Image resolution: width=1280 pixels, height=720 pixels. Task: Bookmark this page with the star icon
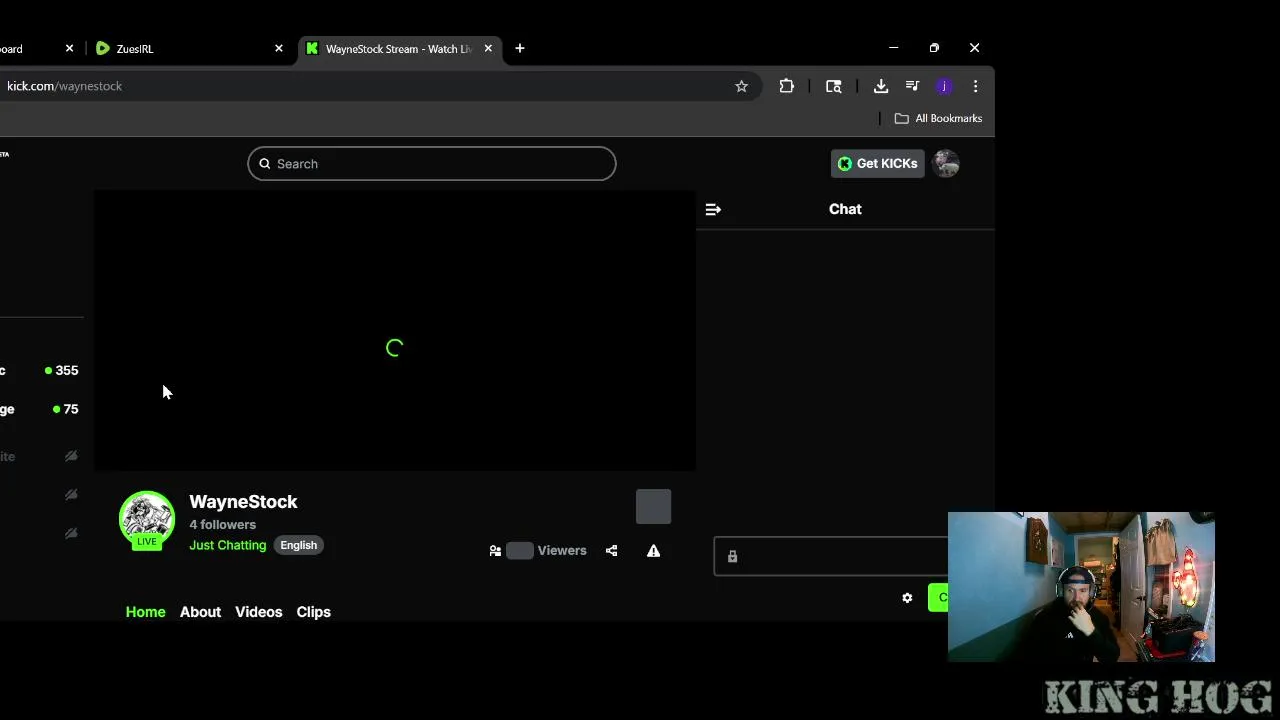point(741,86)
